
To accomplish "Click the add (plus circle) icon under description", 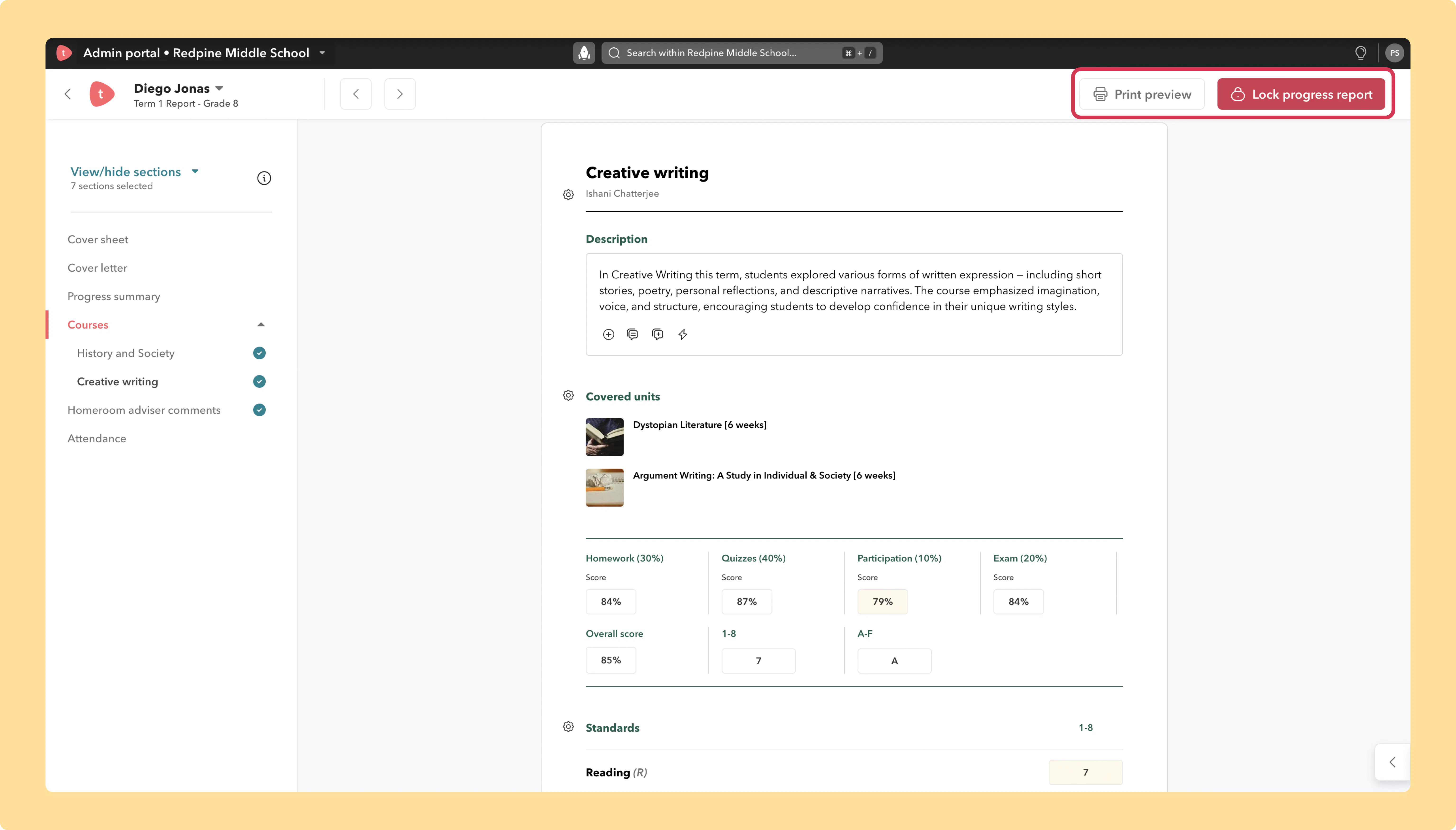I will coord(609,335).
